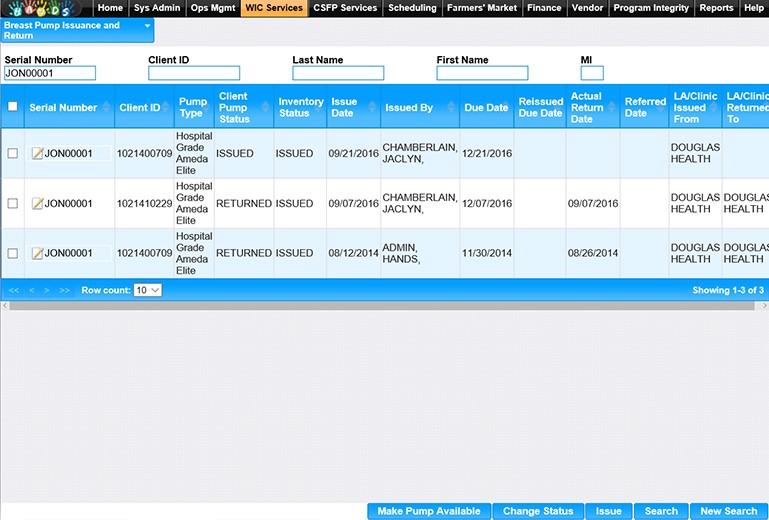
Task: Sort table by Serial Number sort arrows
Action: point(106,108)
